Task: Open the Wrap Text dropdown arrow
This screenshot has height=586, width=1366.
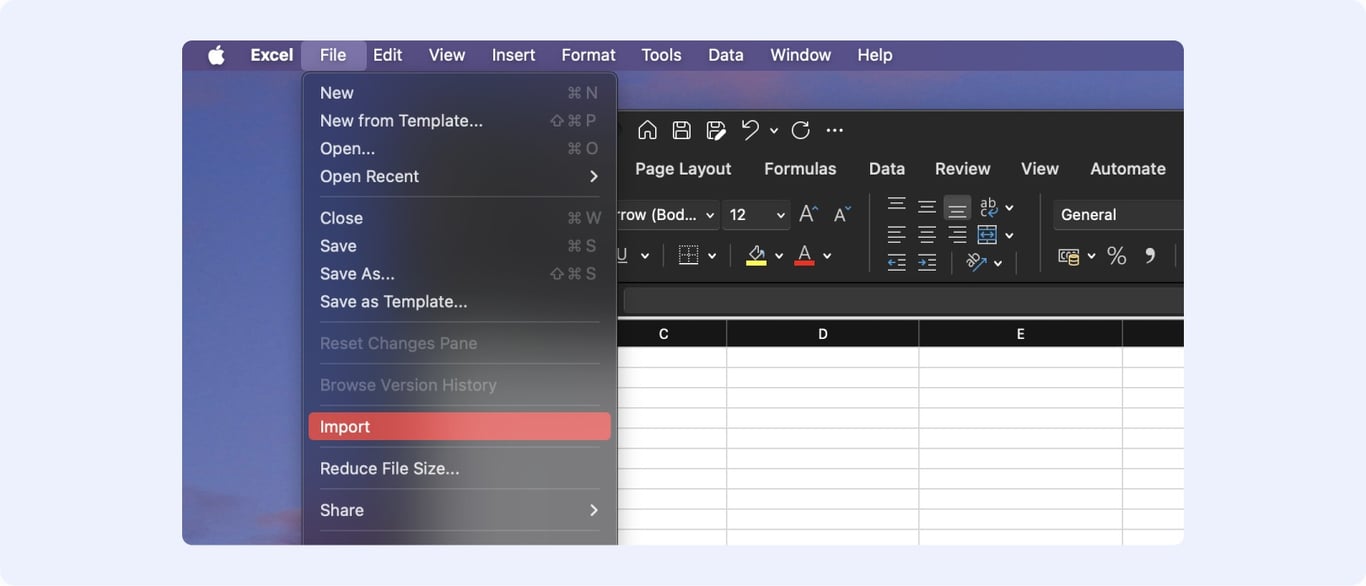Action: click(x=1009, y=208)
